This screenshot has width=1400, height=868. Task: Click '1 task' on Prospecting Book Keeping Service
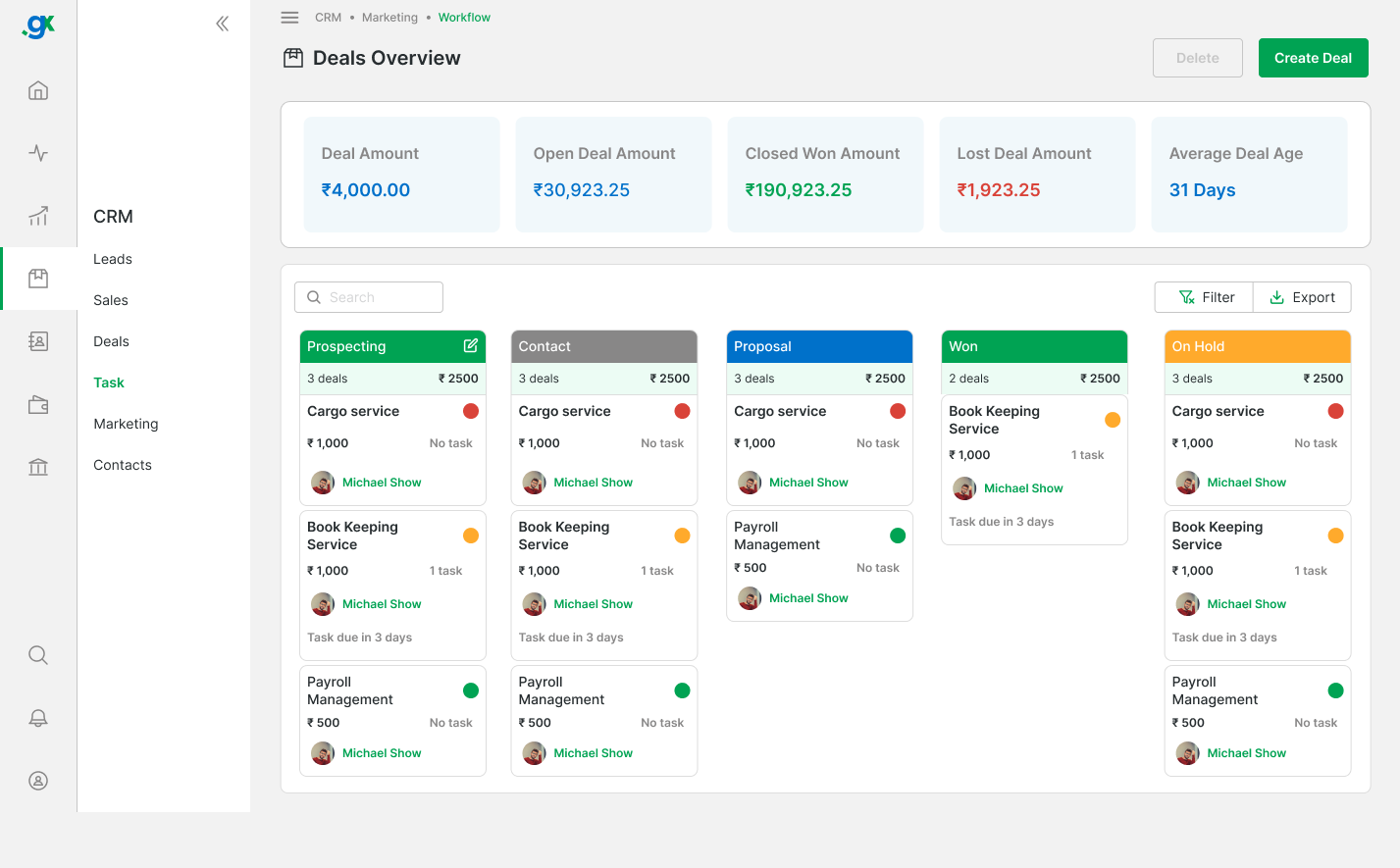(445, 571)
